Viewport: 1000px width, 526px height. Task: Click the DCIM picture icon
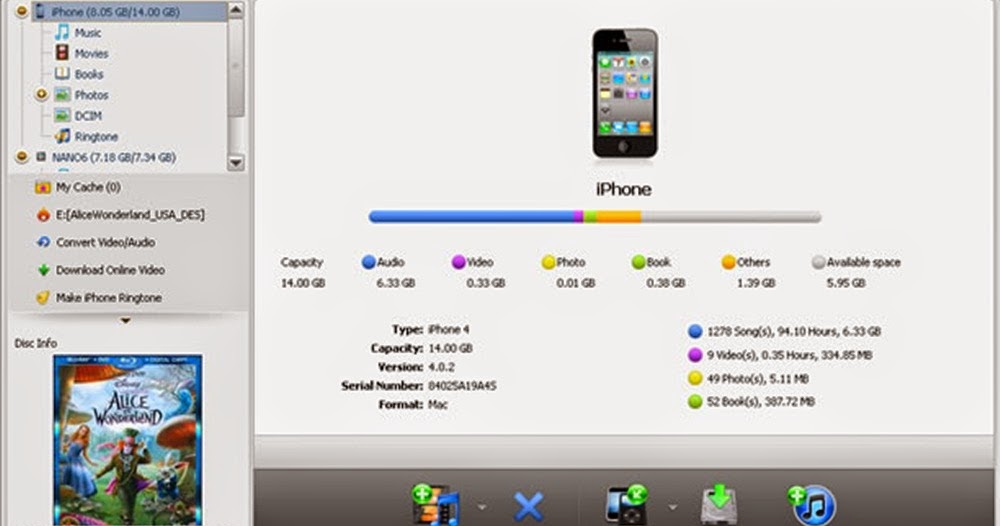click(62, 115)
